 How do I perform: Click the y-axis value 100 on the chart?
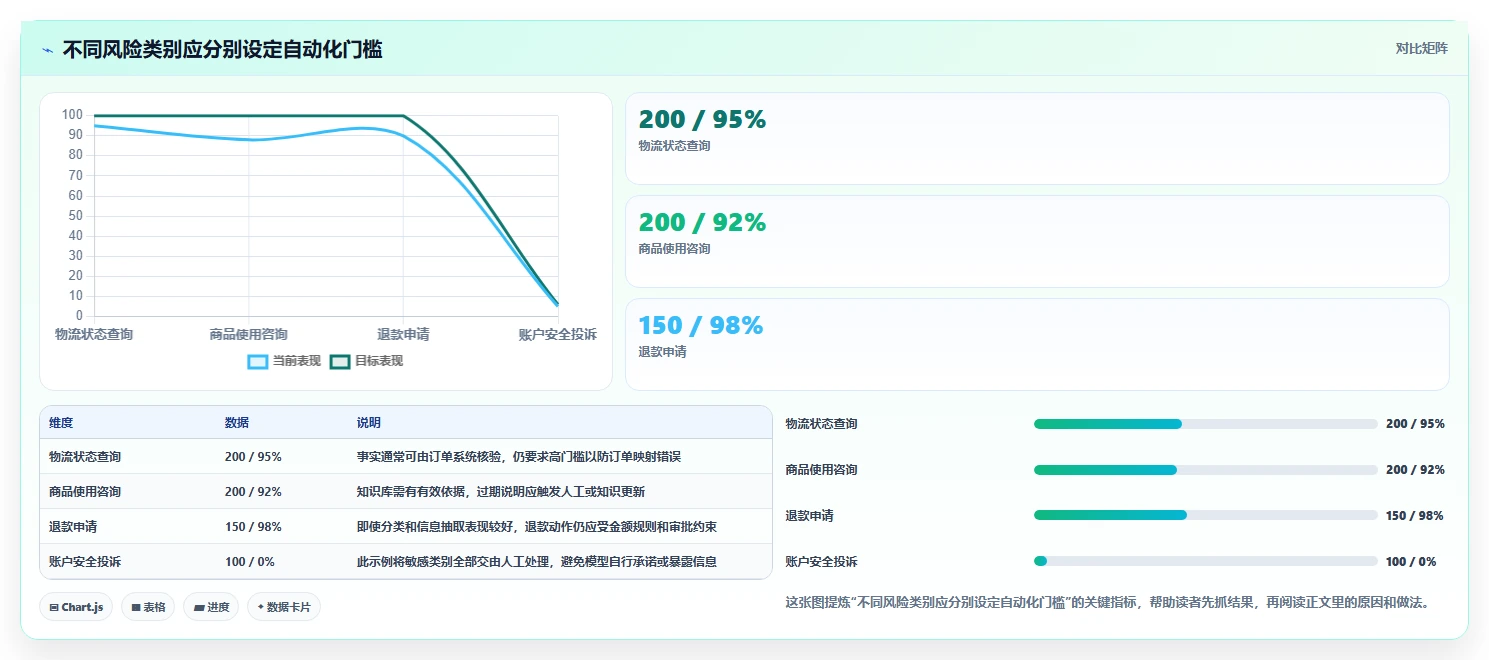pyautogui.click(x=72, y=115)
